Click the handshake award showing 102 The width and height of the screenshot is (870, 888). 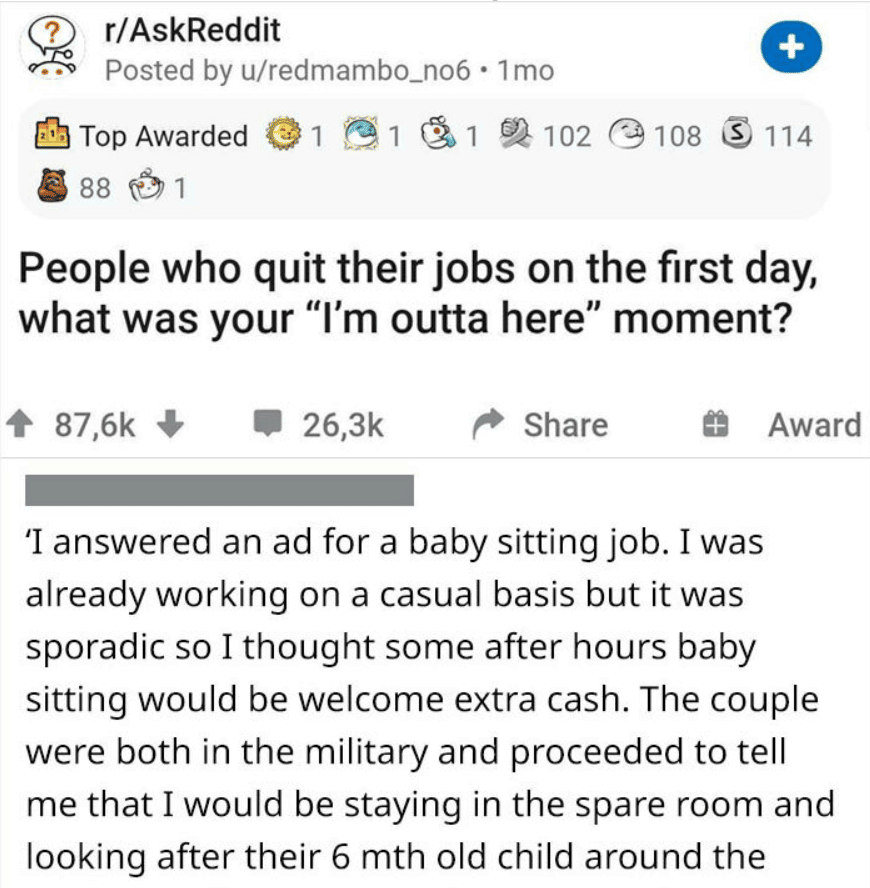515,134
